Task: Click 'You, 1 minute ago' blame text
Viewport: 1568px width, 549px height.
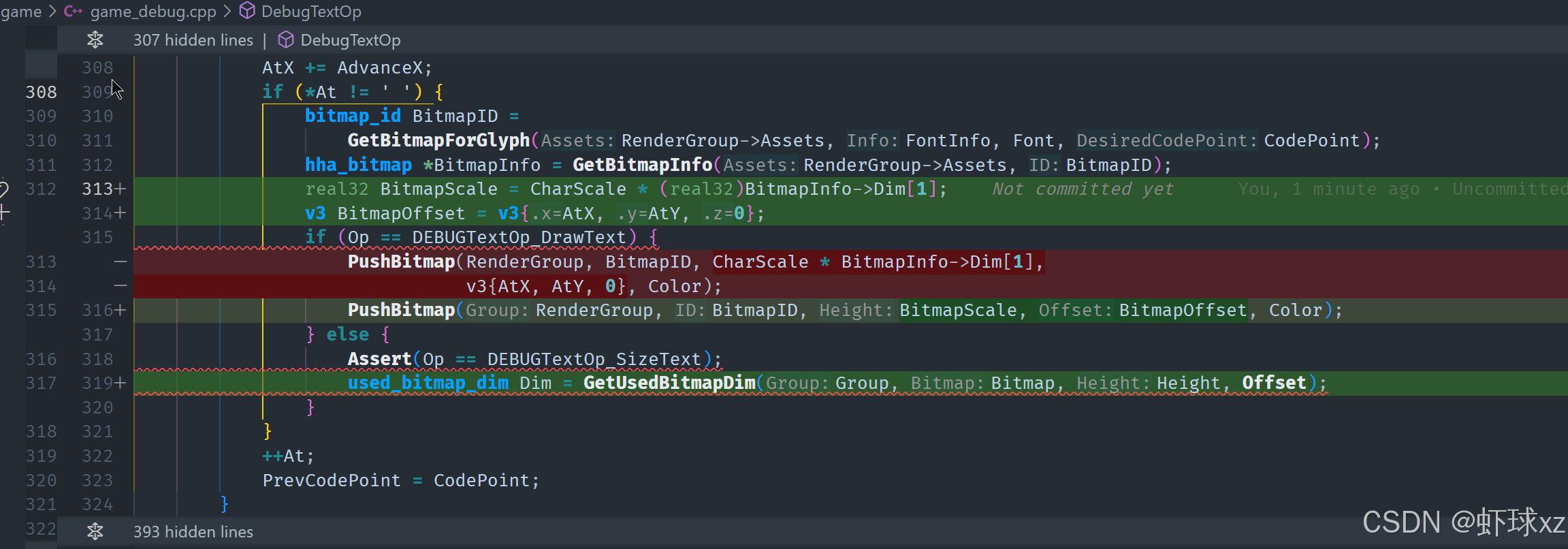Action: (x=1328, y=189)
